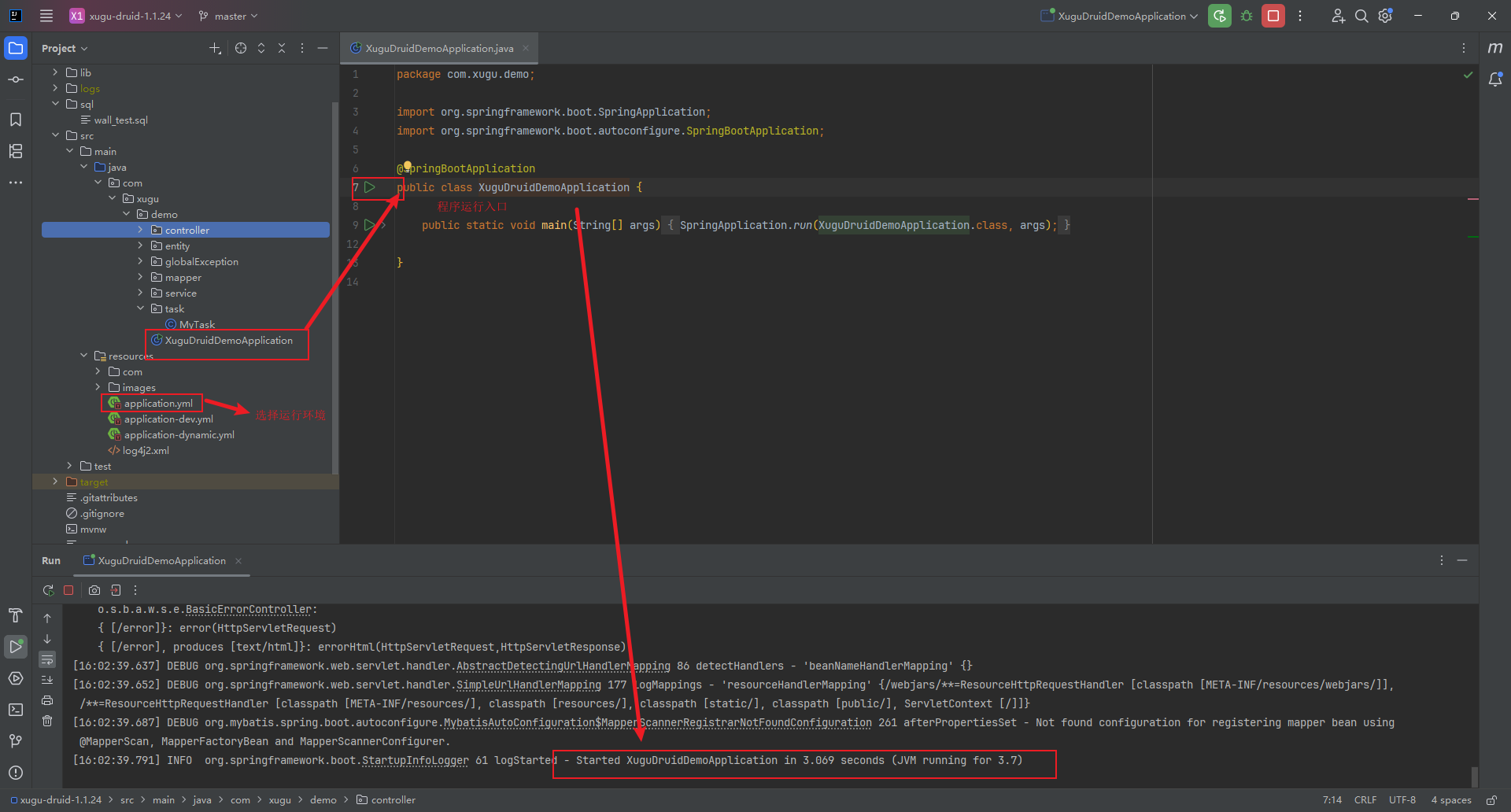Toggle soft-wrap in the Run console
1511x812 pixels.
point(47,659)
